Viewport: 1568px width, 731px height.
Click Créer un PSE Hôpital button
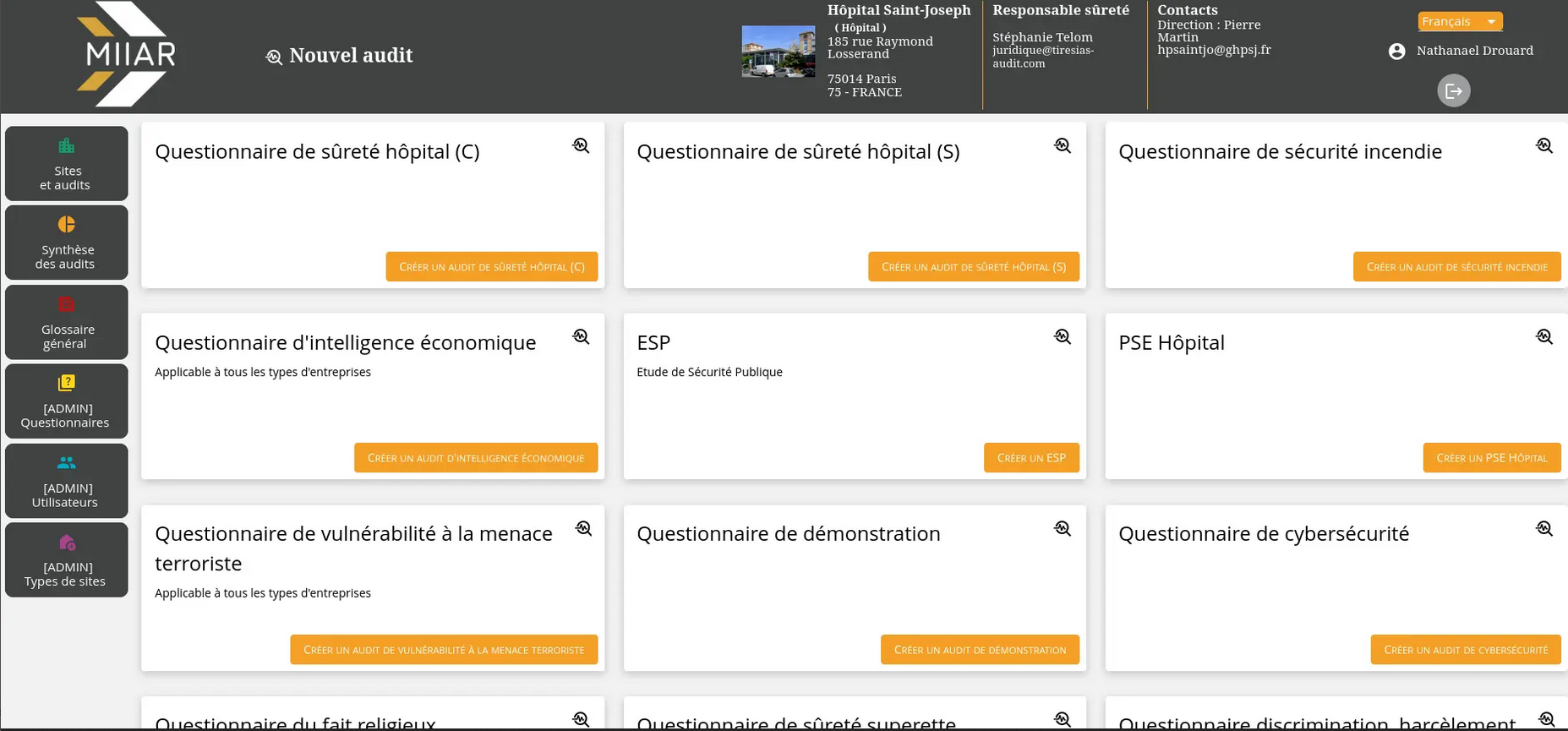tap(1492, 458)
